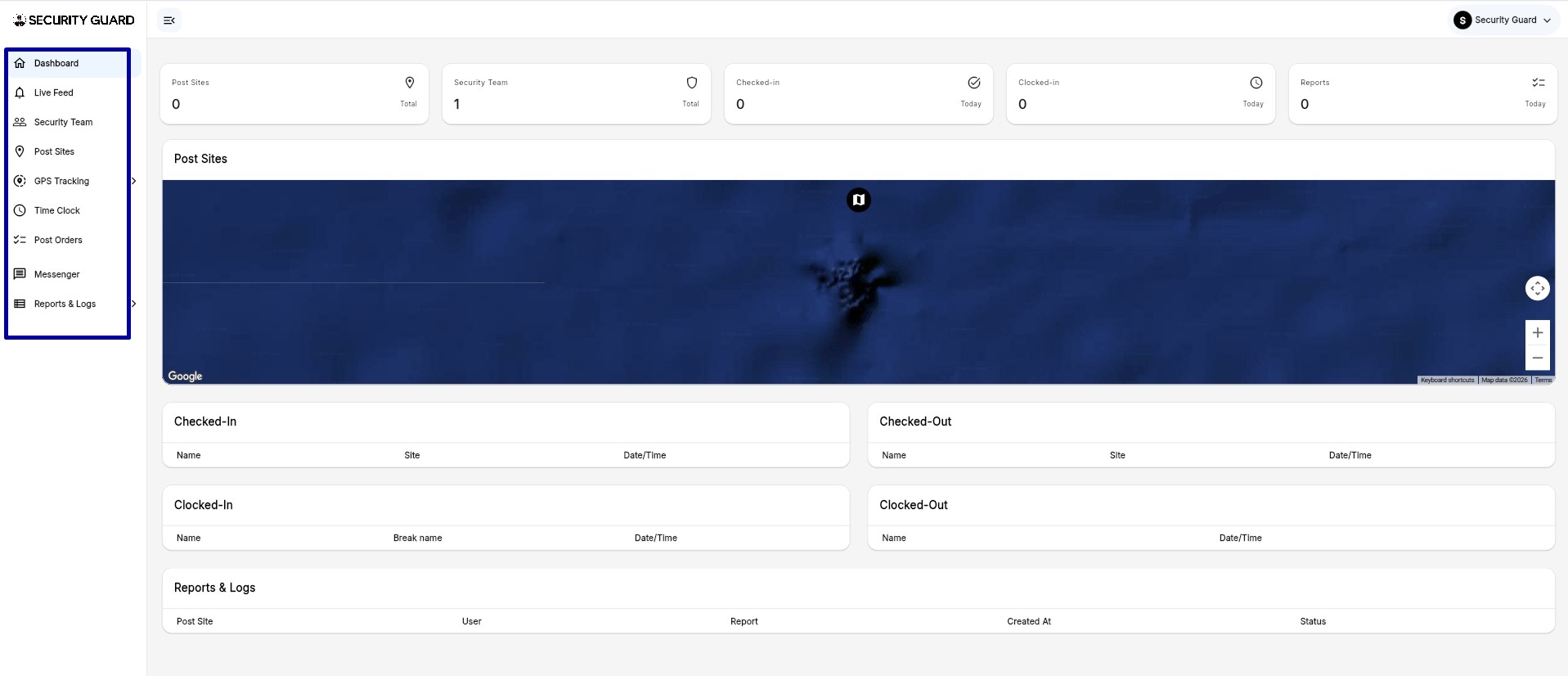Click the Clocked-in stat card label
The width and height of the screenshot is (1568, 676).
(1039, 83)
